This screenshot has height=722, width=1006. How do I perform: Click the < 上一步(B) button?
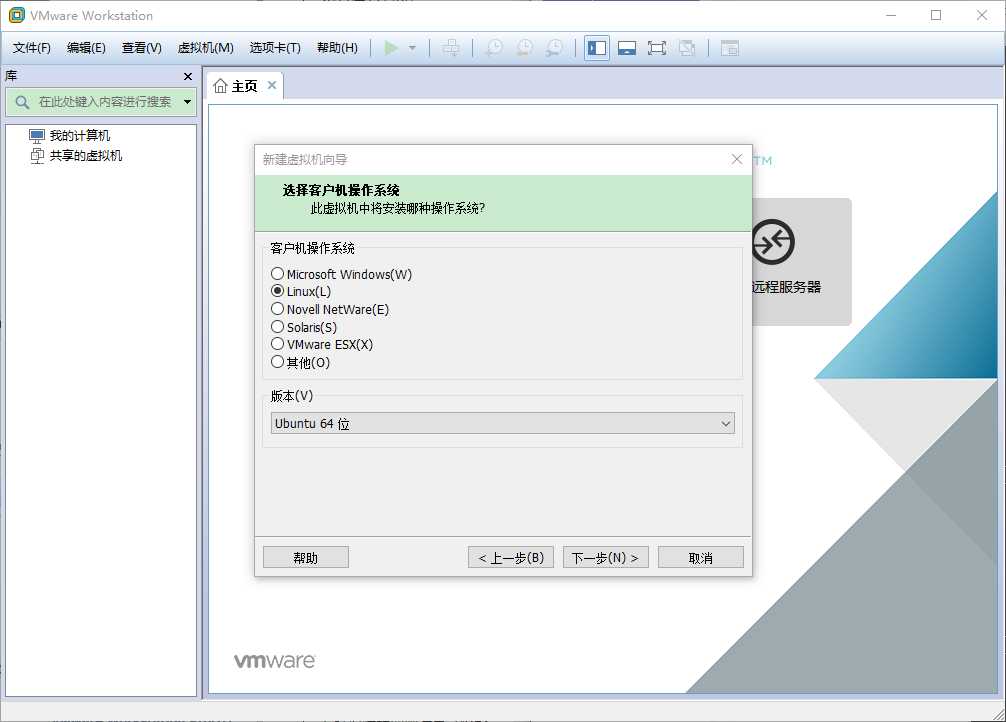(x=511, y=558)
